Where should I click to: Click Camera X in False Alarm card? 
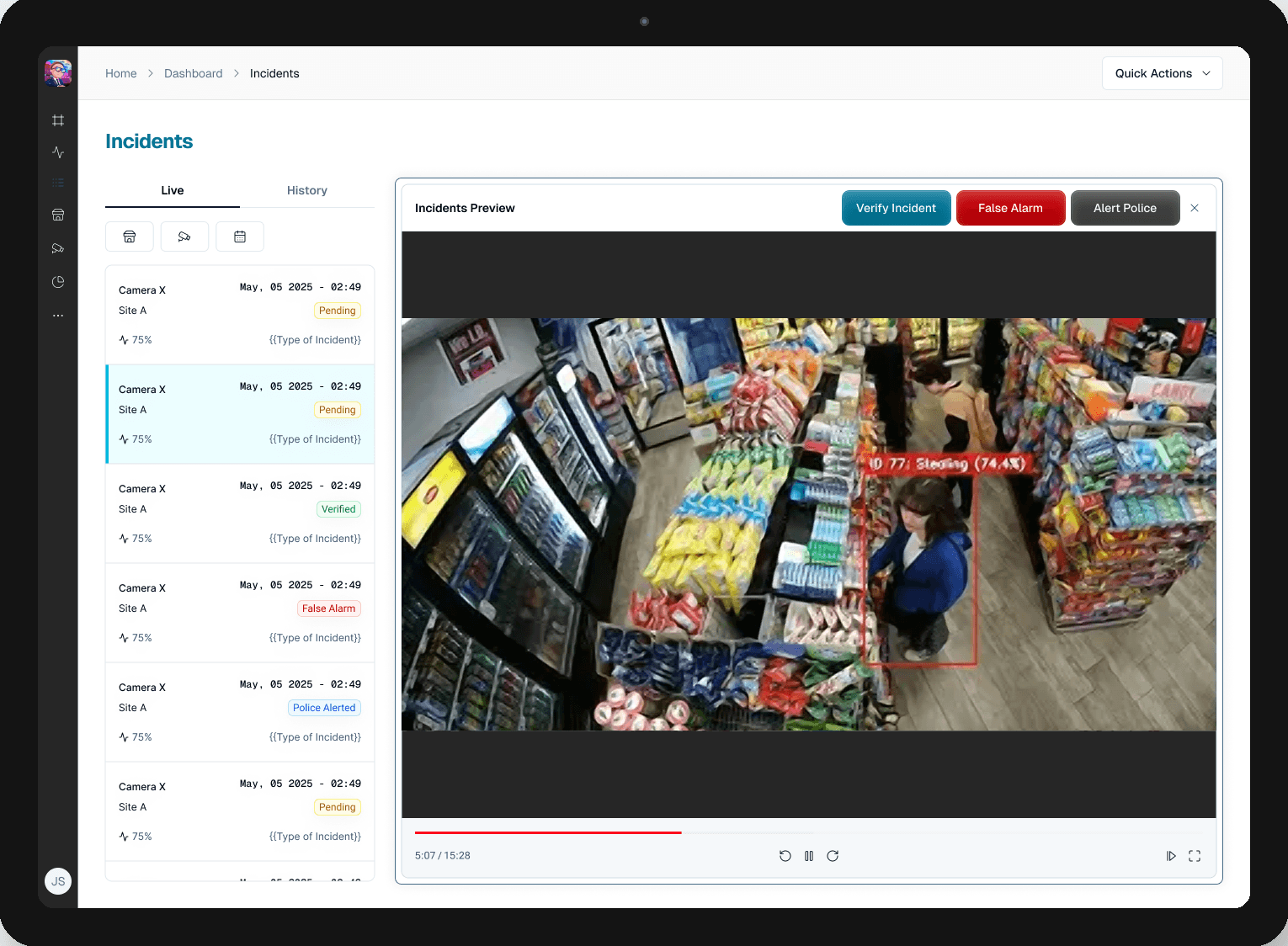[142, 588]
